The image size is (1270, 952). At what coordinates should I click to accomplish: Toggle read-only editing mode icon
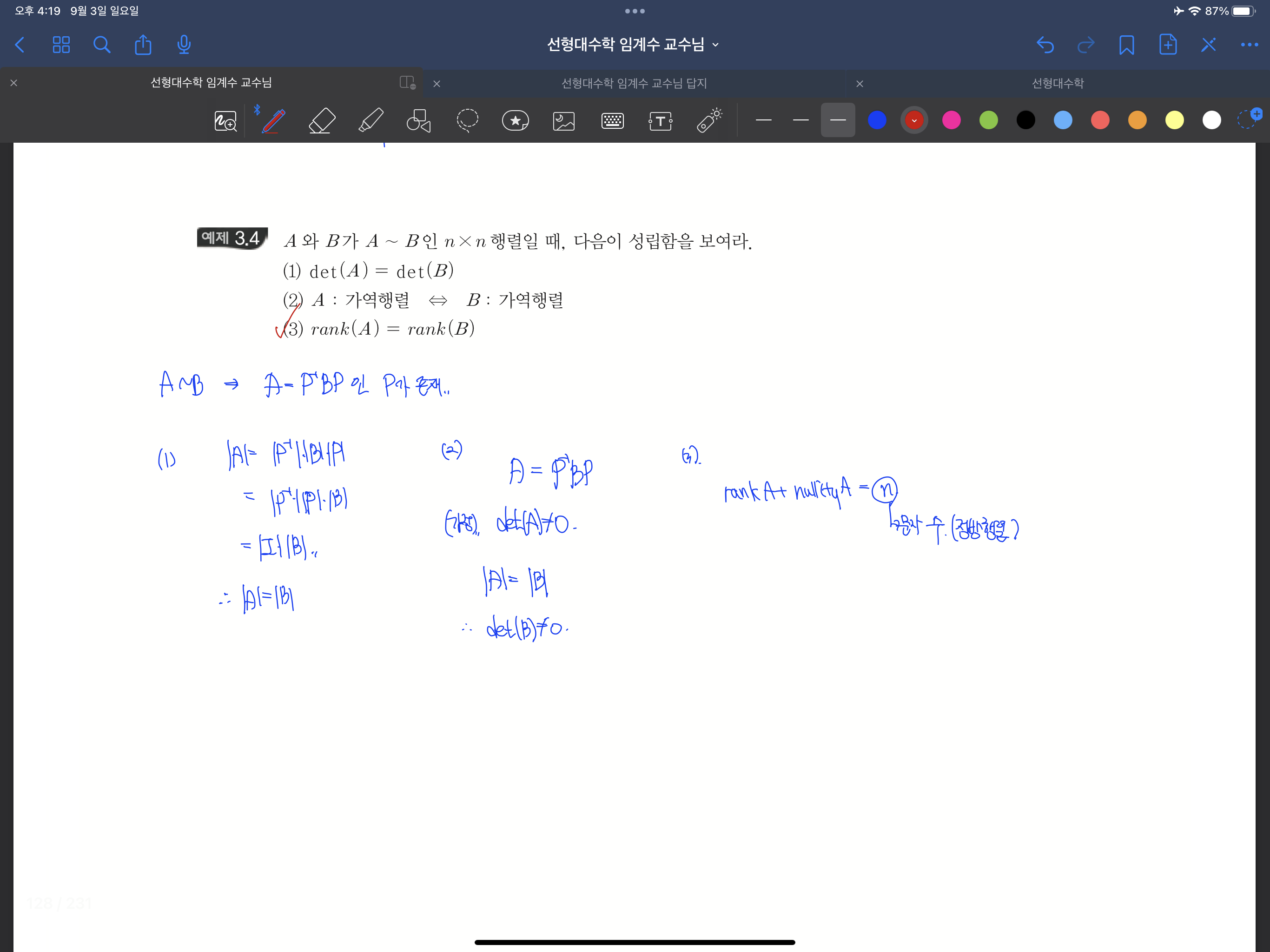click(x=1208, y=45)
